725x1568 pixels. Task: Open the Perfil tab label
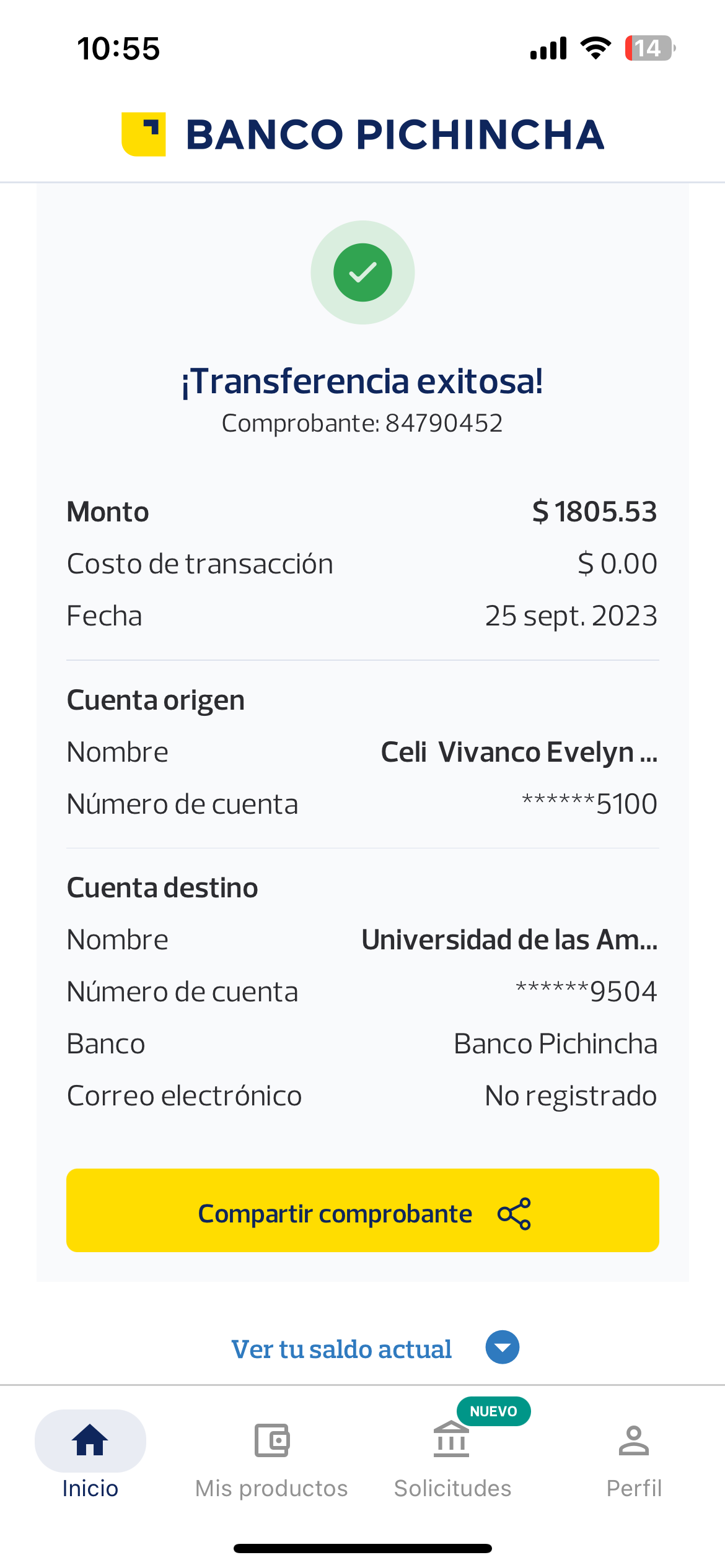(633, 1488)
